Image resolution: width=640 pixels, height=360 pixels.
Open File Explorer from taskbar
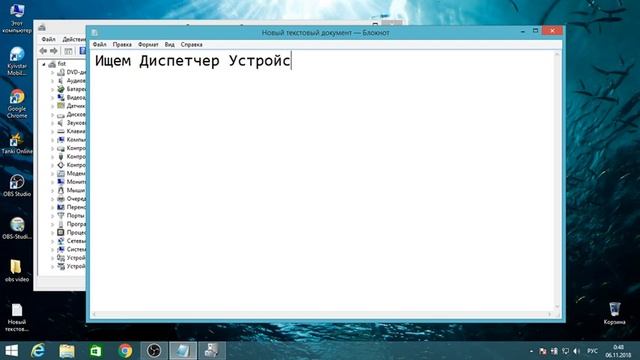[x=67, y=351]
